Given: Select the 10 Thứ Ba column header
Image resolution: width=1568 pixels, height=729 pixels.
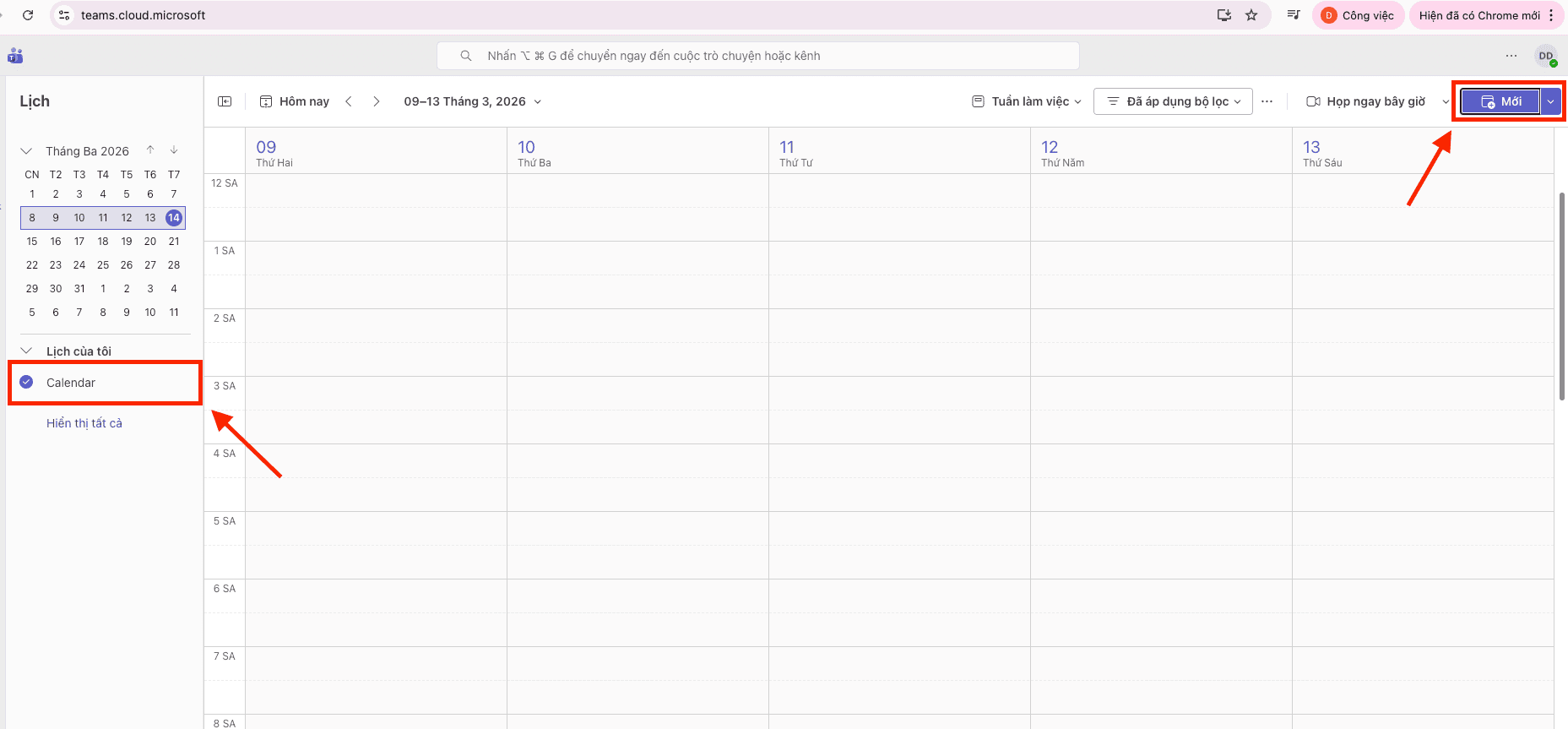Looking at the screenshot, I should point(638,152).
